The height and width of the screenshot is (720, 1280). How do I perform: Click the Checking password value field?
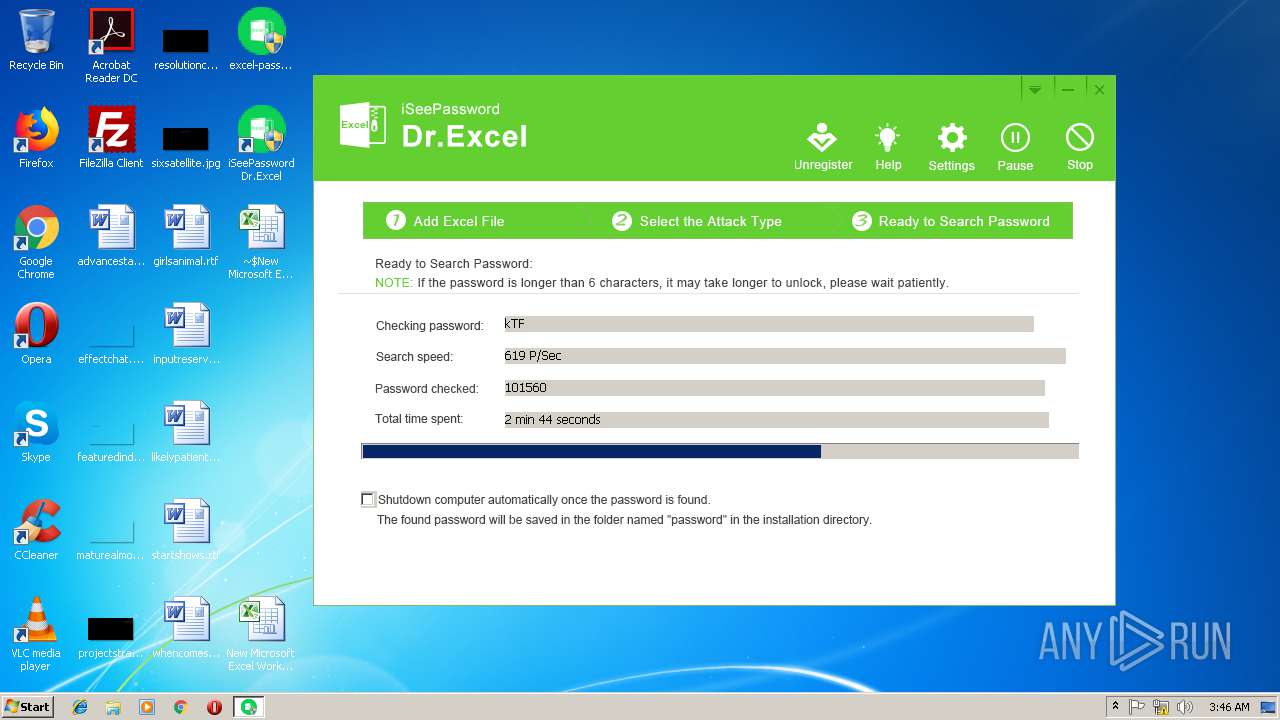click(x=768, y=324)
